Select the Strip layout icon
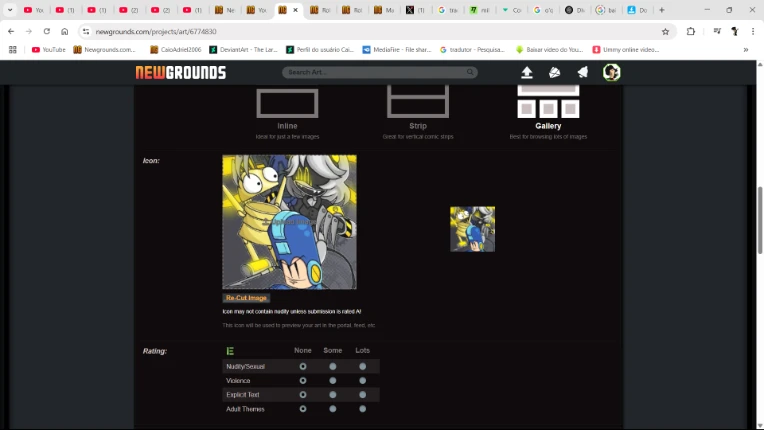Image resolution: width=764 pixels, height=430 pixels. (x=418, y=101)
